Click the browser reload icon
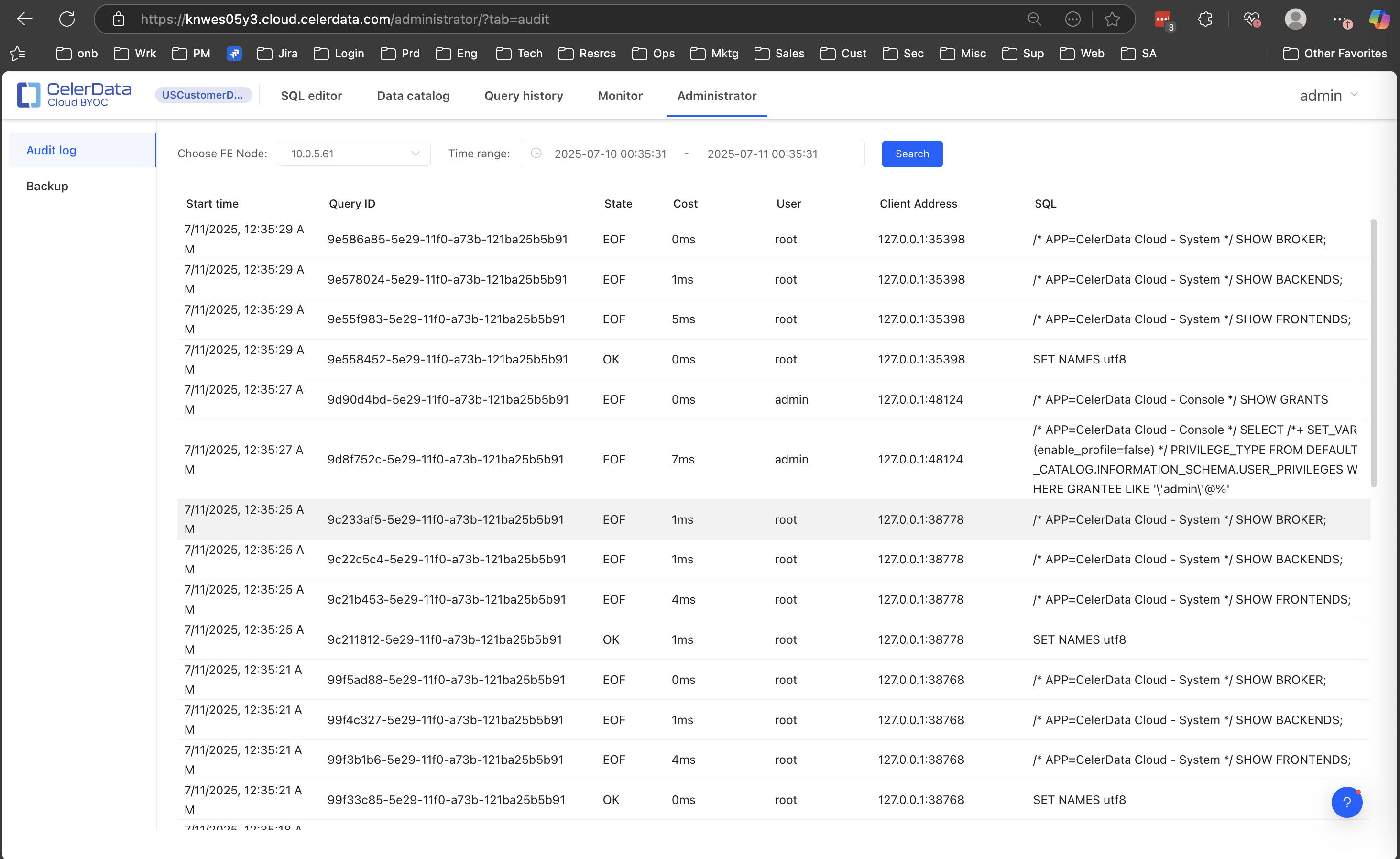1400x859 pixels. coord(67,19)
